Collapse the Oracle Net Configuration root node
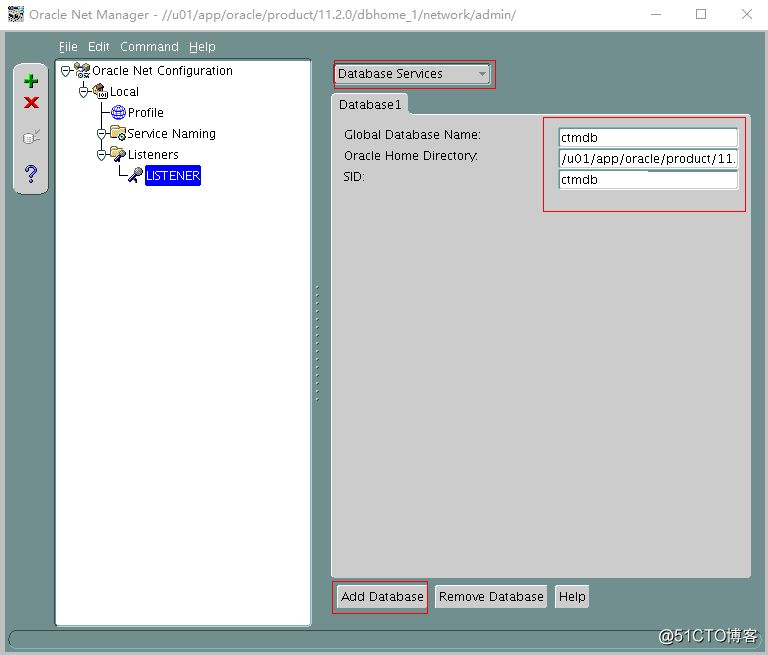 coord(66,72)
